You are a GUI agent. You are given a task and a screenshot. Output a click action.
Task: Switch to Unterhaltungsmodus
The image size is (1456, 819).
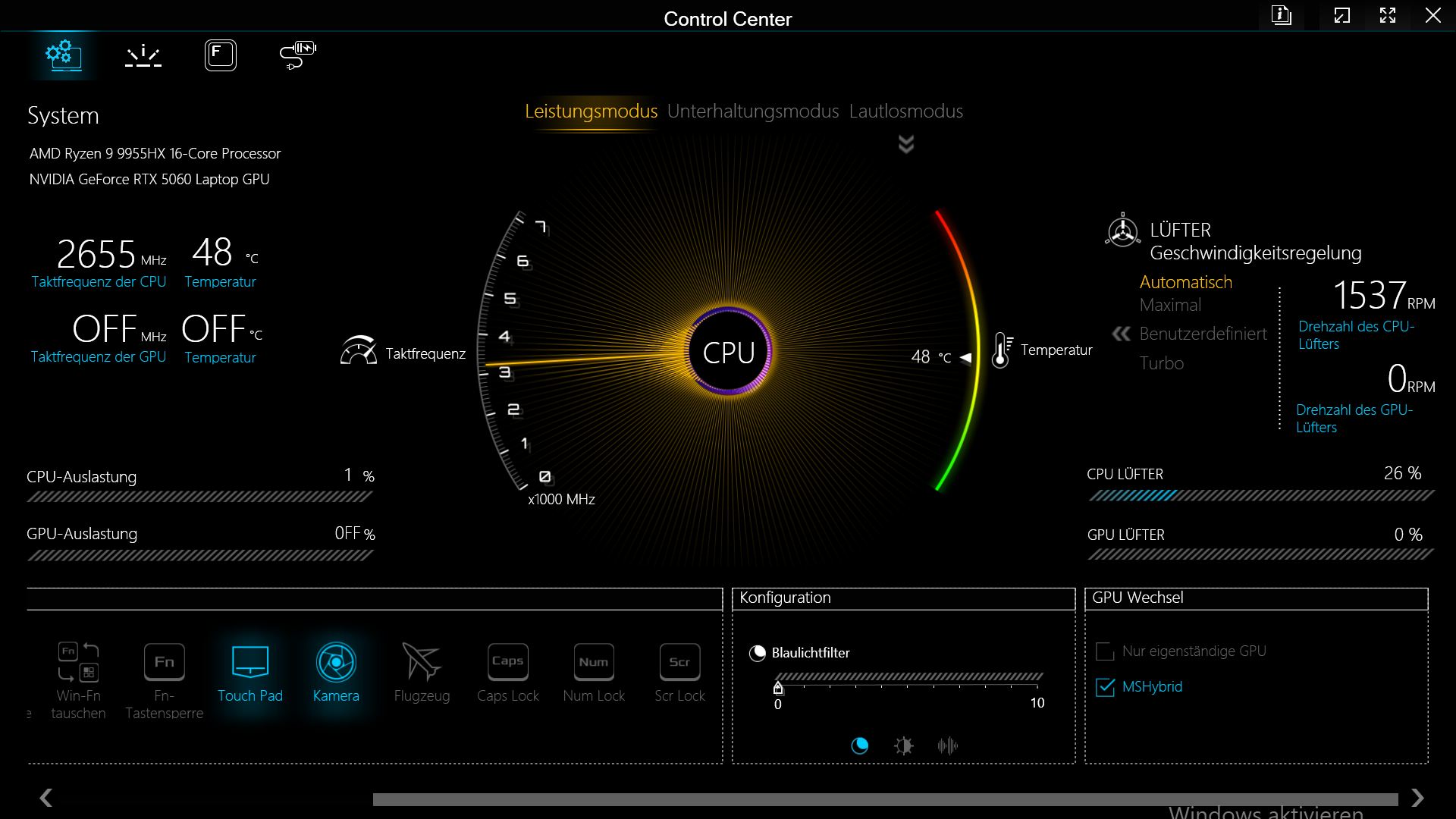point(752,111)
